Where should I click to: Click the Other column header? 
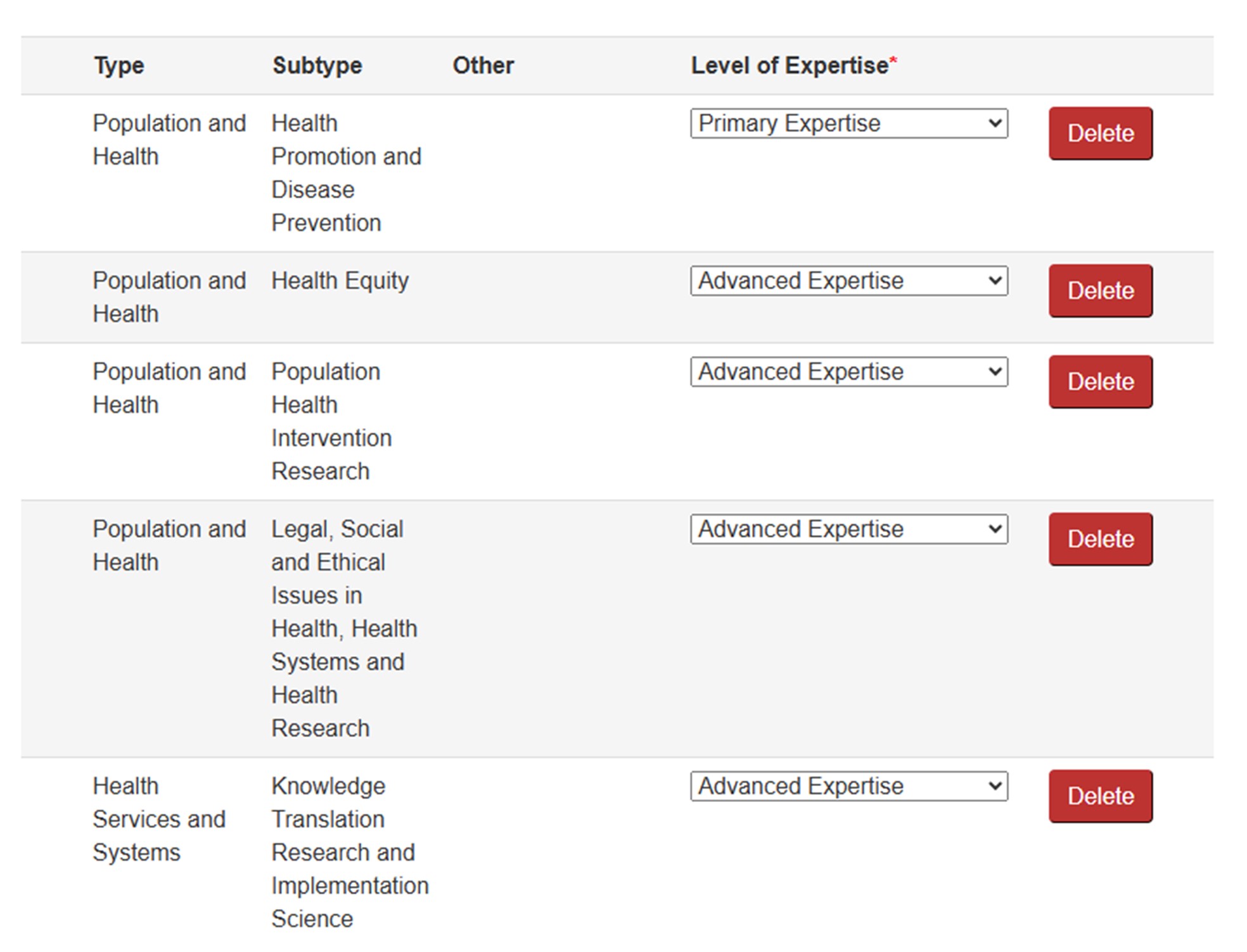coord(483,66)
